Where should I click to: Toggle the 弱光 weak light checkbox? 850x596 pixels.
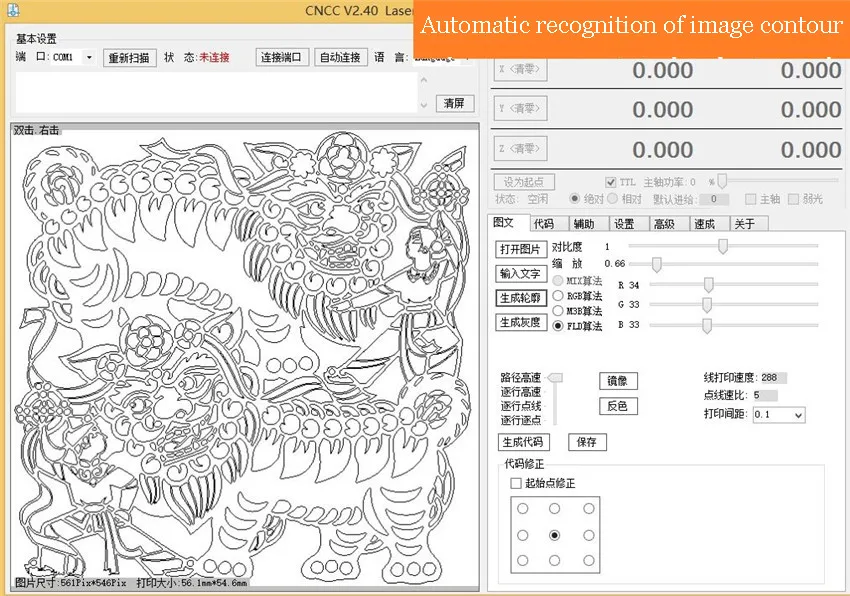tap(793, 199)
